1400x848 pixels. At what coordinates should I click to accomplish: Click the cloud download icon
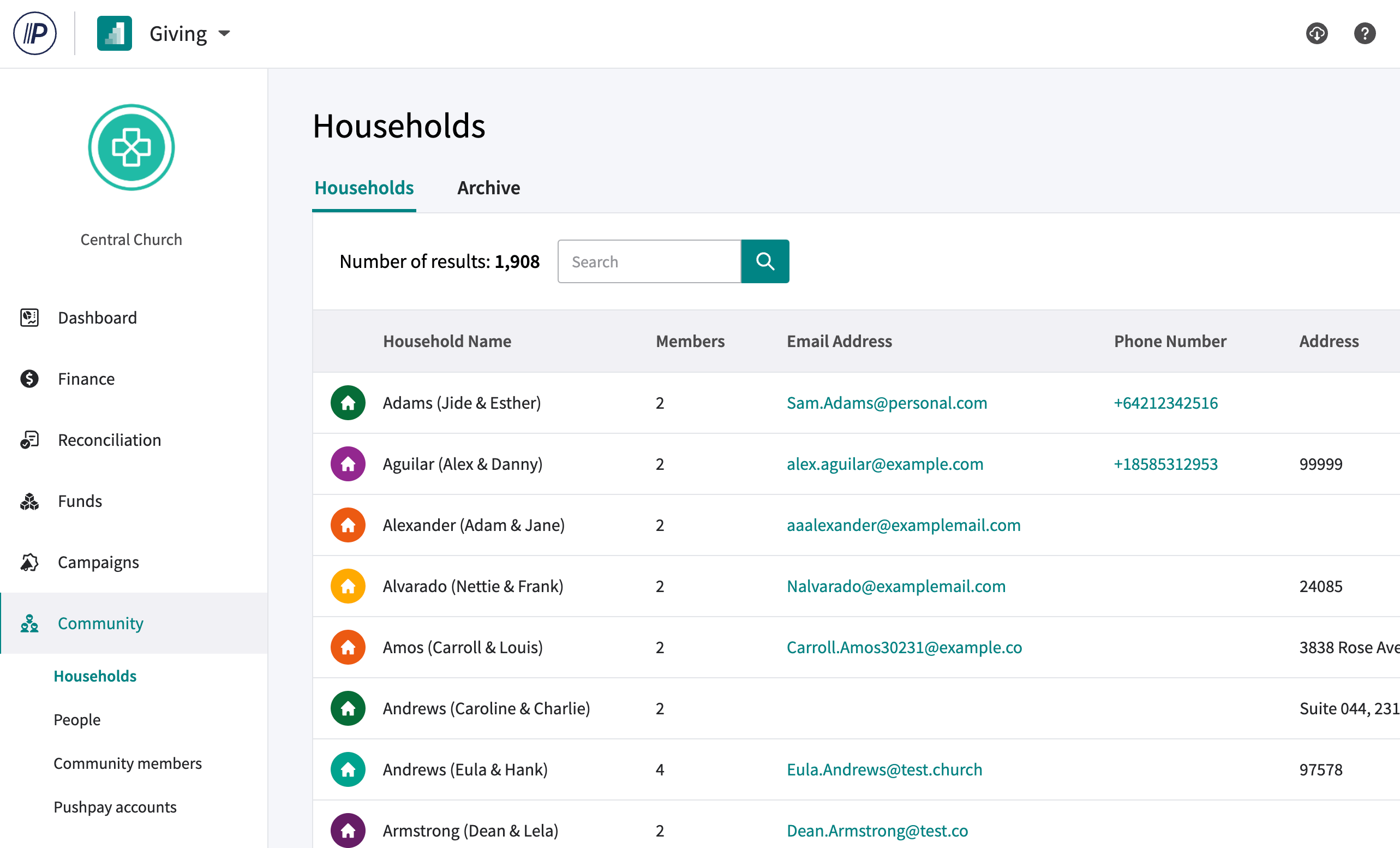tap(1316, 33)
